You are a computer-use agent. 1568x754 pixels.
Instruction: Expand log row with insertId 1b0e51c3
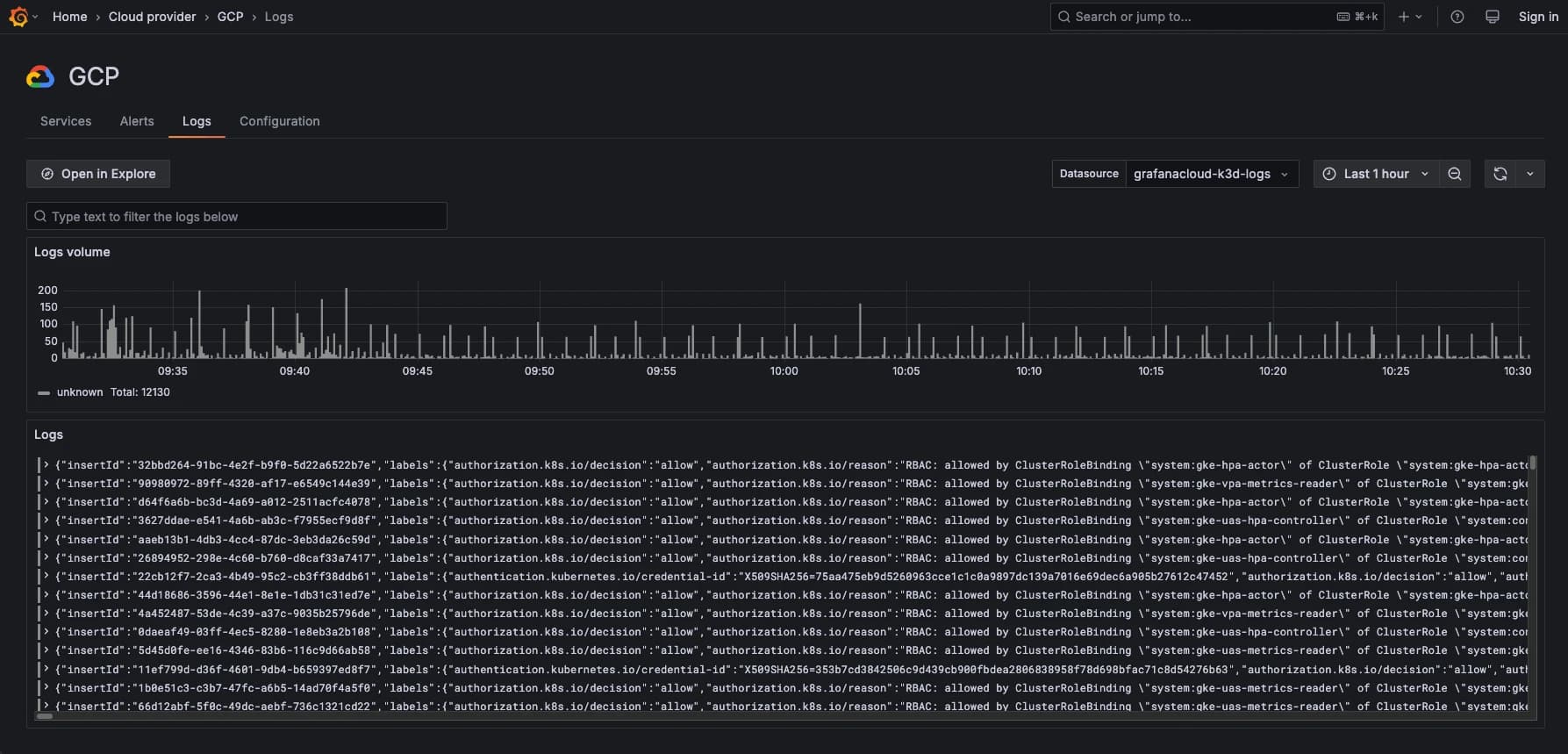click(47, 688)
